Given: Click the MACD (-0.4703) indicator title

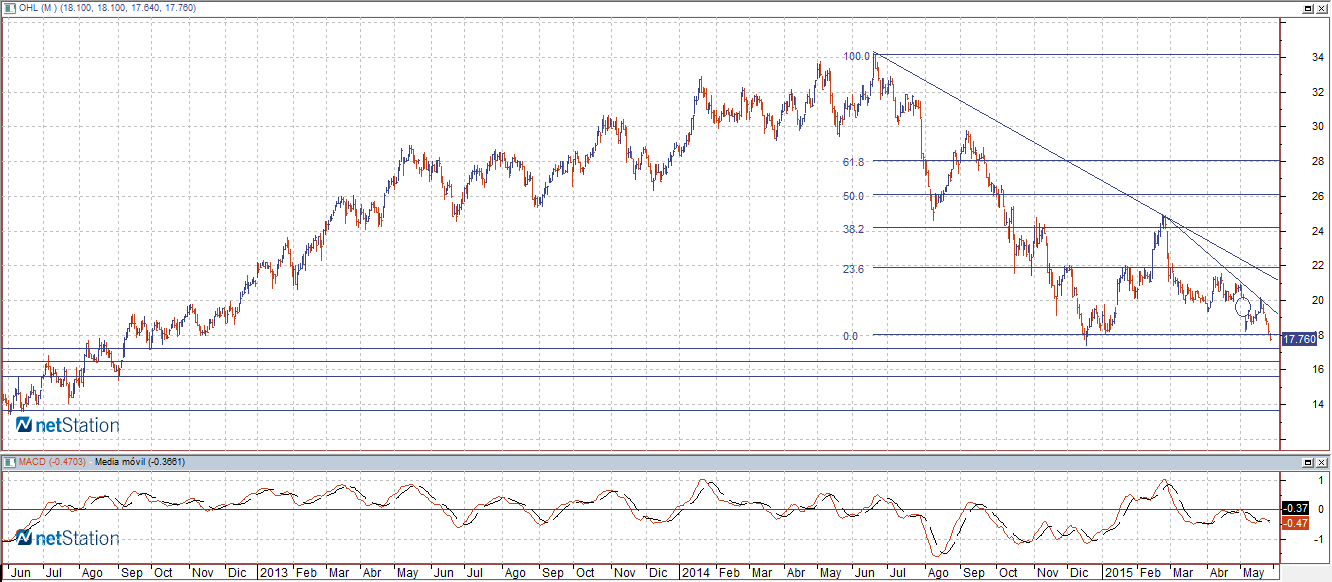Looking at the screenshot, I should click(50, 462).
